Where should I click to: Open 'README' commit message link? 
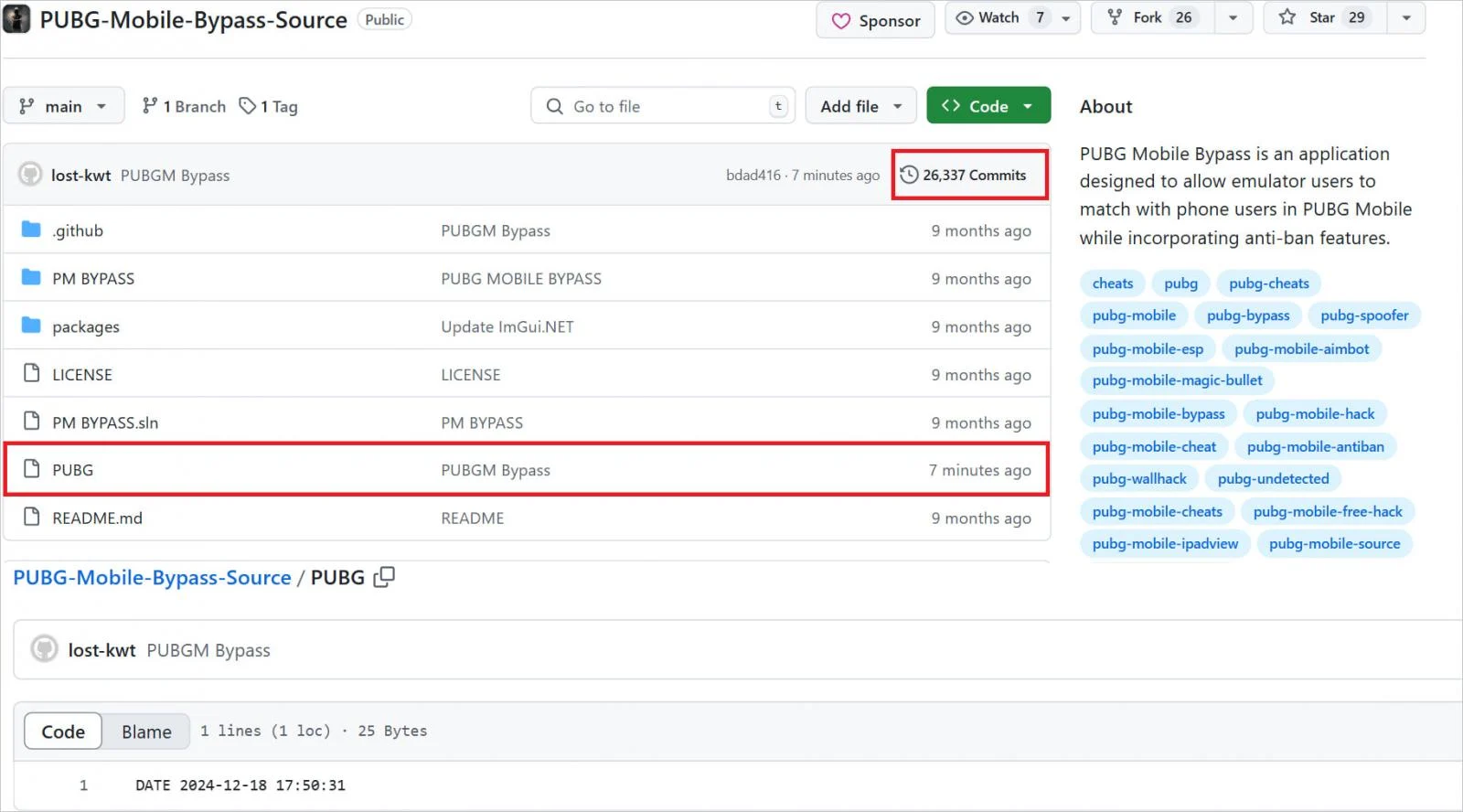472,518
